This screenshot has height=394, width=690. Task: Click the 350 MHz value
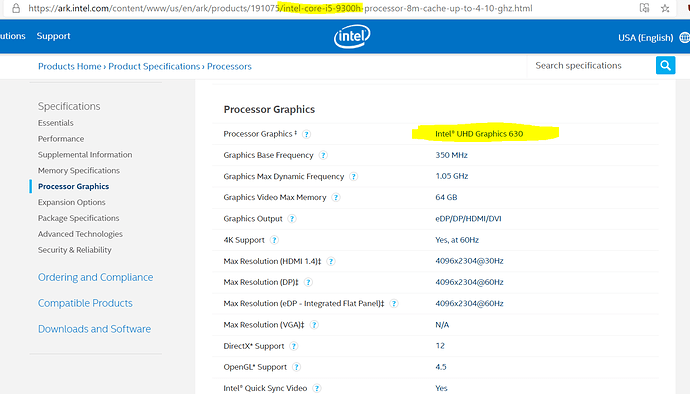(x=451, y=155)
